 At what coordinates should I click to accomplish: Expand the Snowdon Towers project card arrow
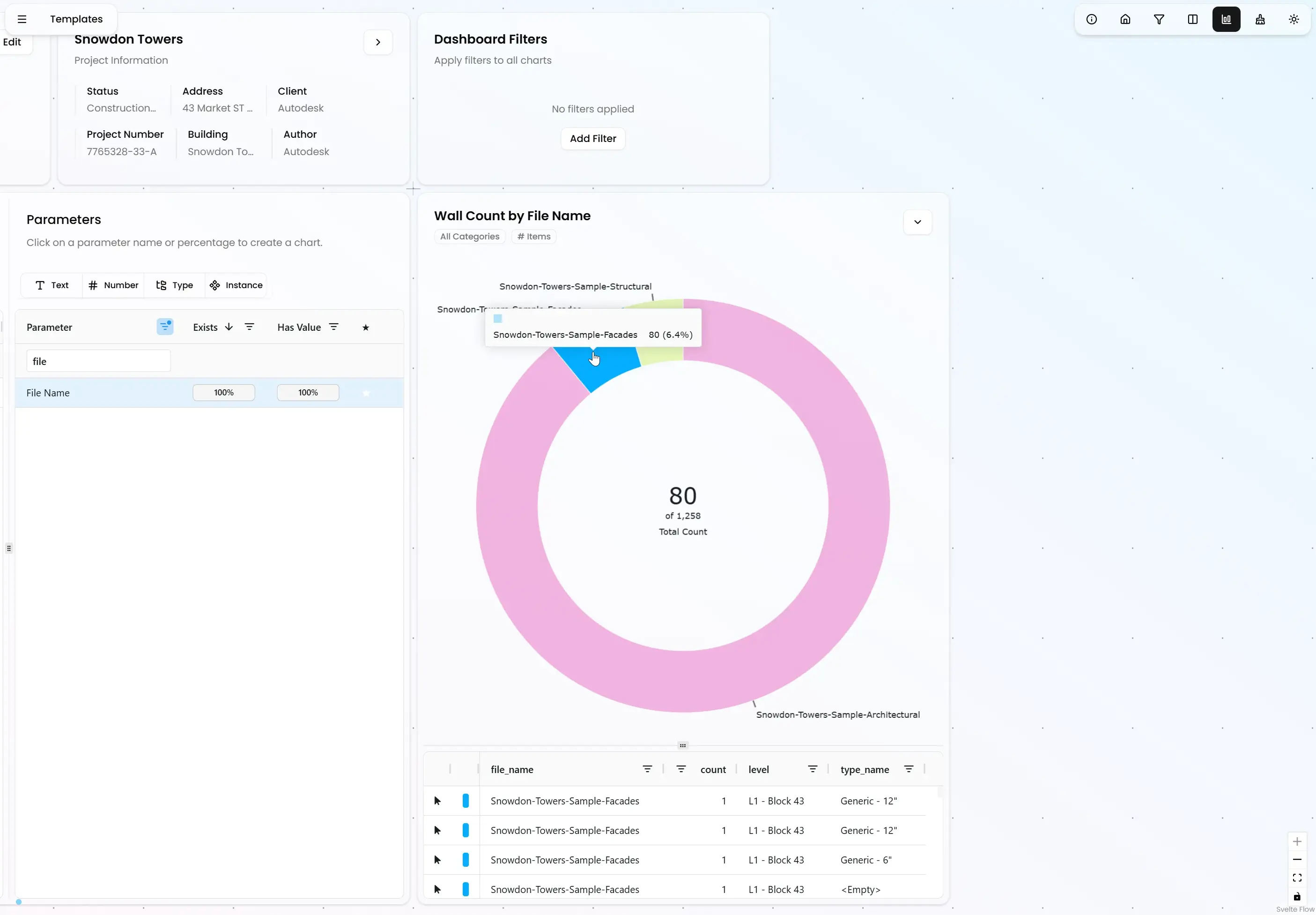coord(377,42)
